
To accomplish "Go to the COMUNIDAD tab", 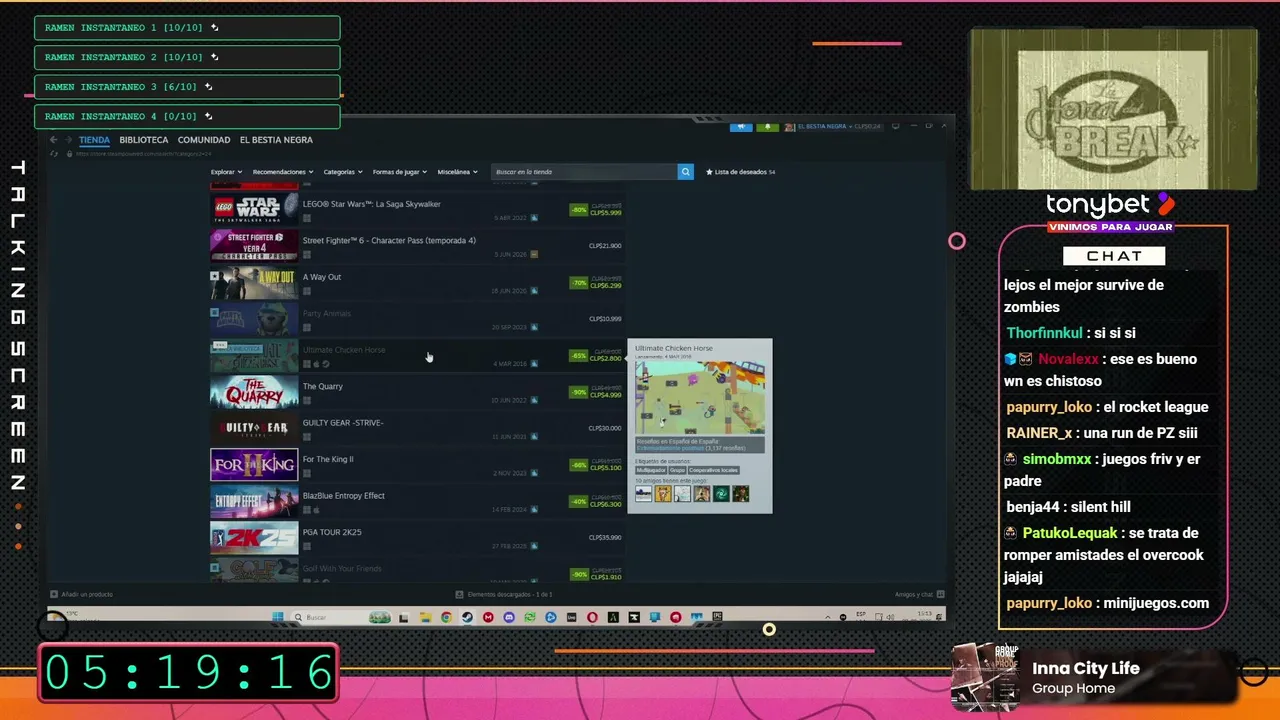I will click(204, 140).
